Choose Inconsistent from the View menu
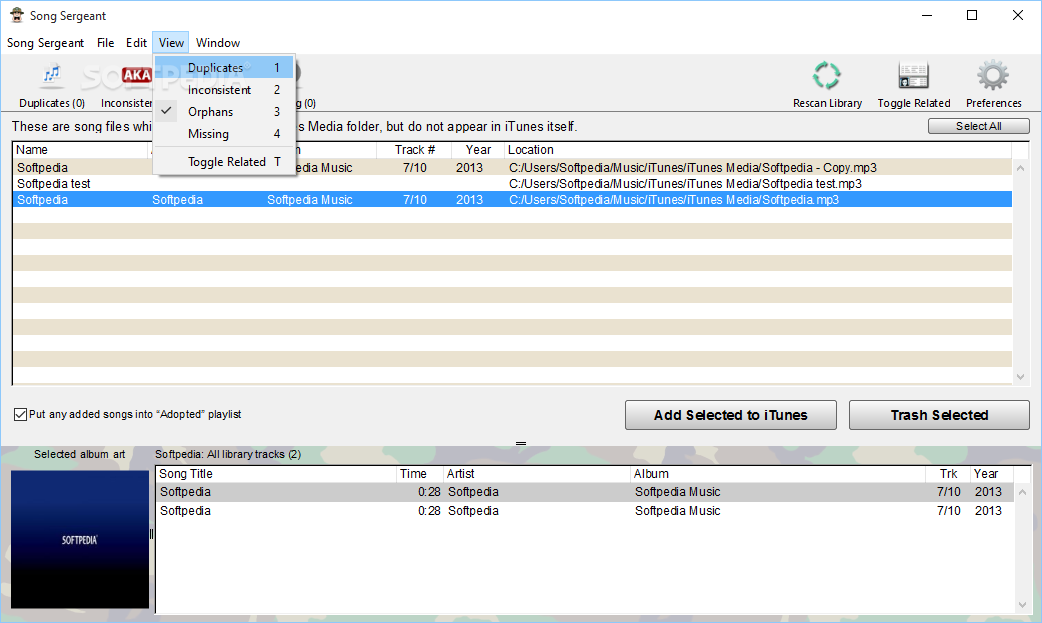The height and width of the screenshot is (623, 1042). [224, 90]
